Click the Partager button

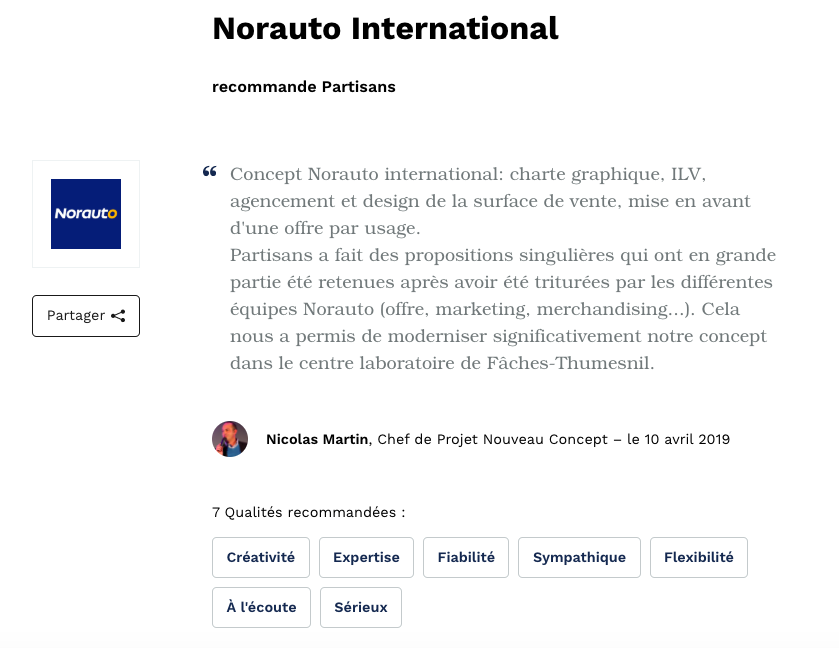click(86, 316)
